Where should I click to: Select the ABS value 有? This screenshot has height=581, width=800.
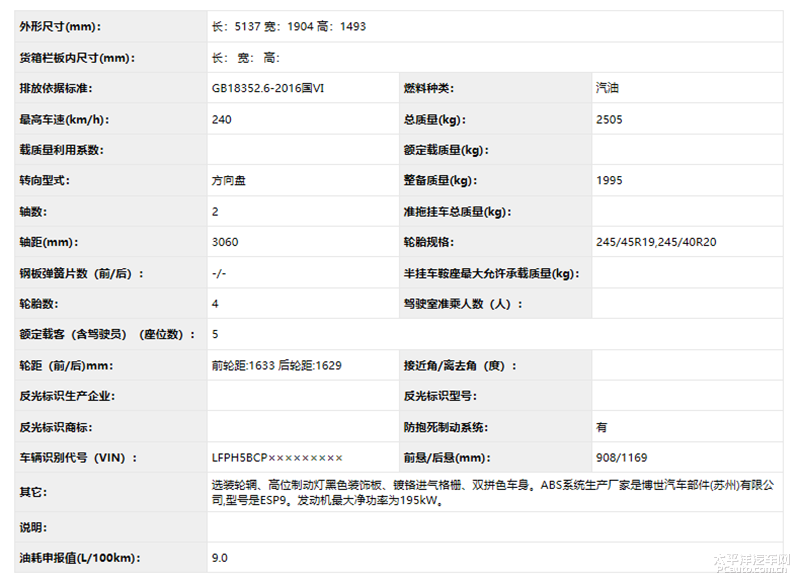point(602,427)
